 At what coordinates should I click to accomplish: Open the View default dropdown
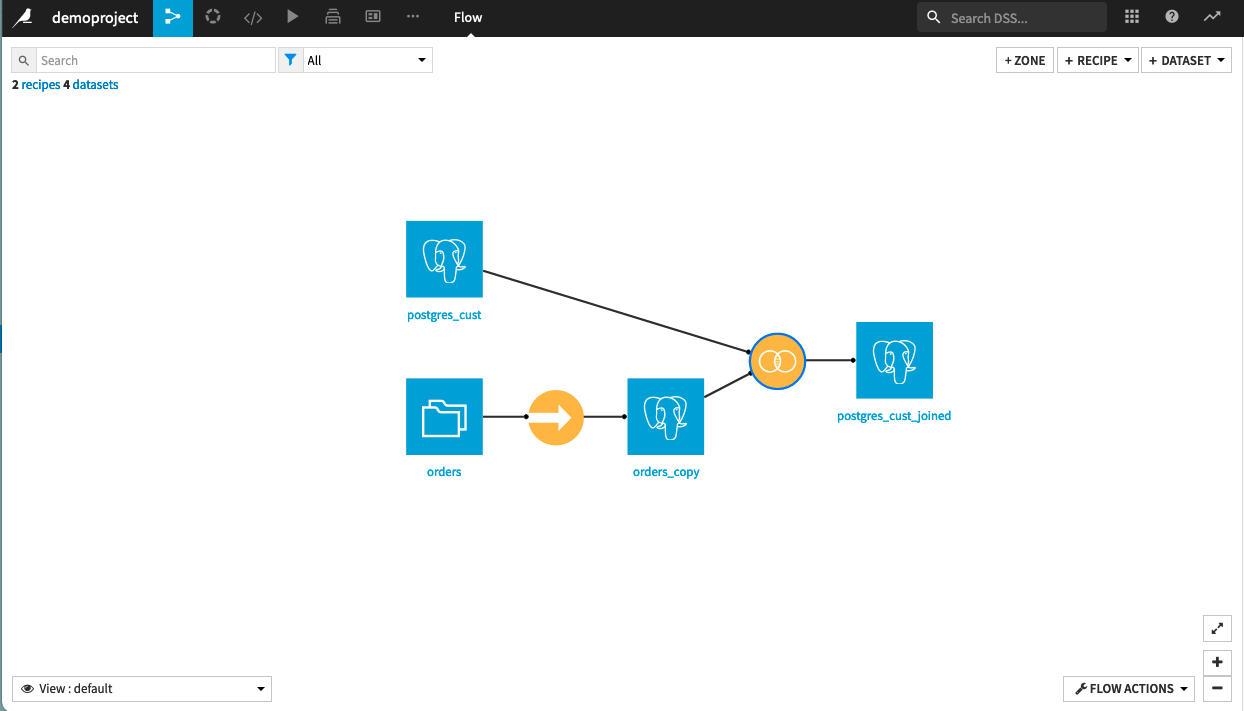click(x=141, y=688)
